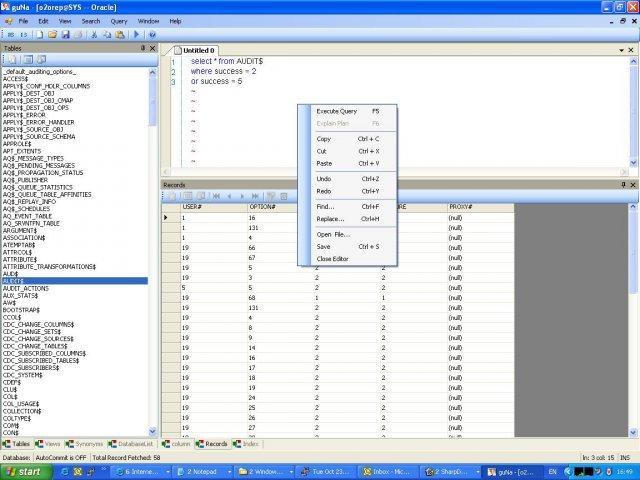Open the Help menu
The height and width of the screenshot is (480, 640).
tap(175, 21)
